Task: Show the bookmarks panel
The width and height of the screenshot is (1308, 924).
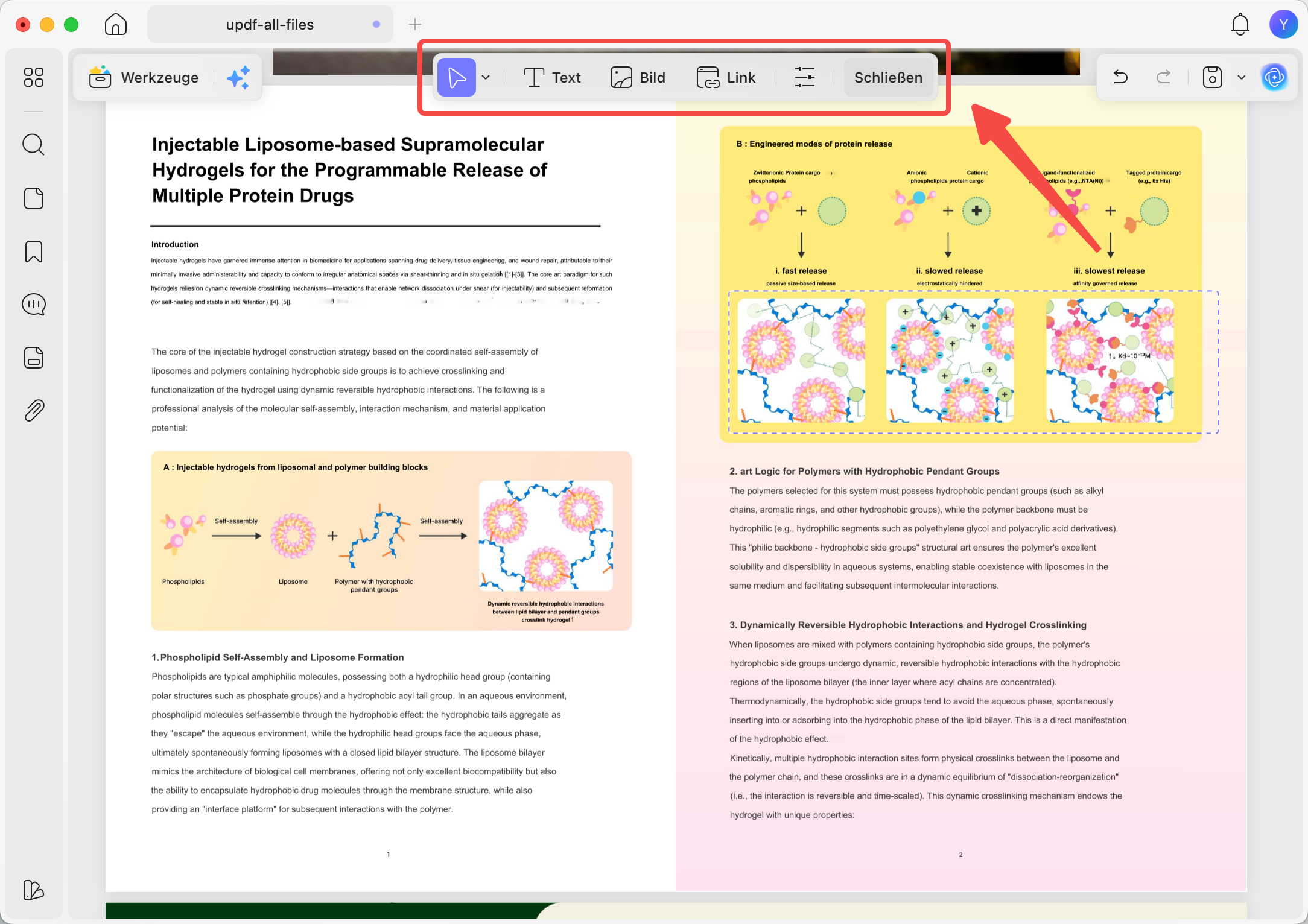Action: (x=34, y=252)
